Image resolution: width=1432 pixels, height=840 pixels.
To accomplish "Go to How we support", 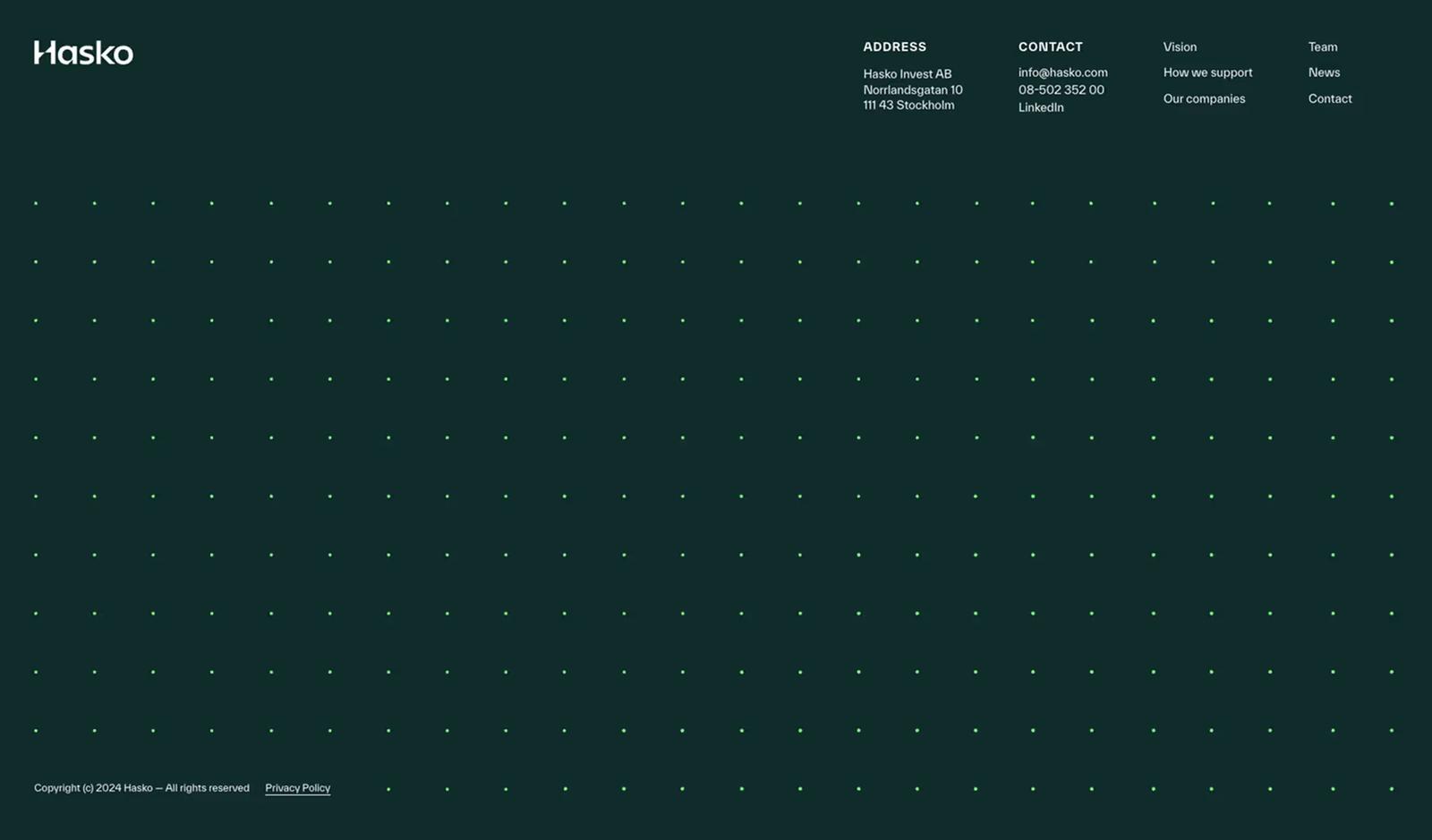I will 1207,72.
